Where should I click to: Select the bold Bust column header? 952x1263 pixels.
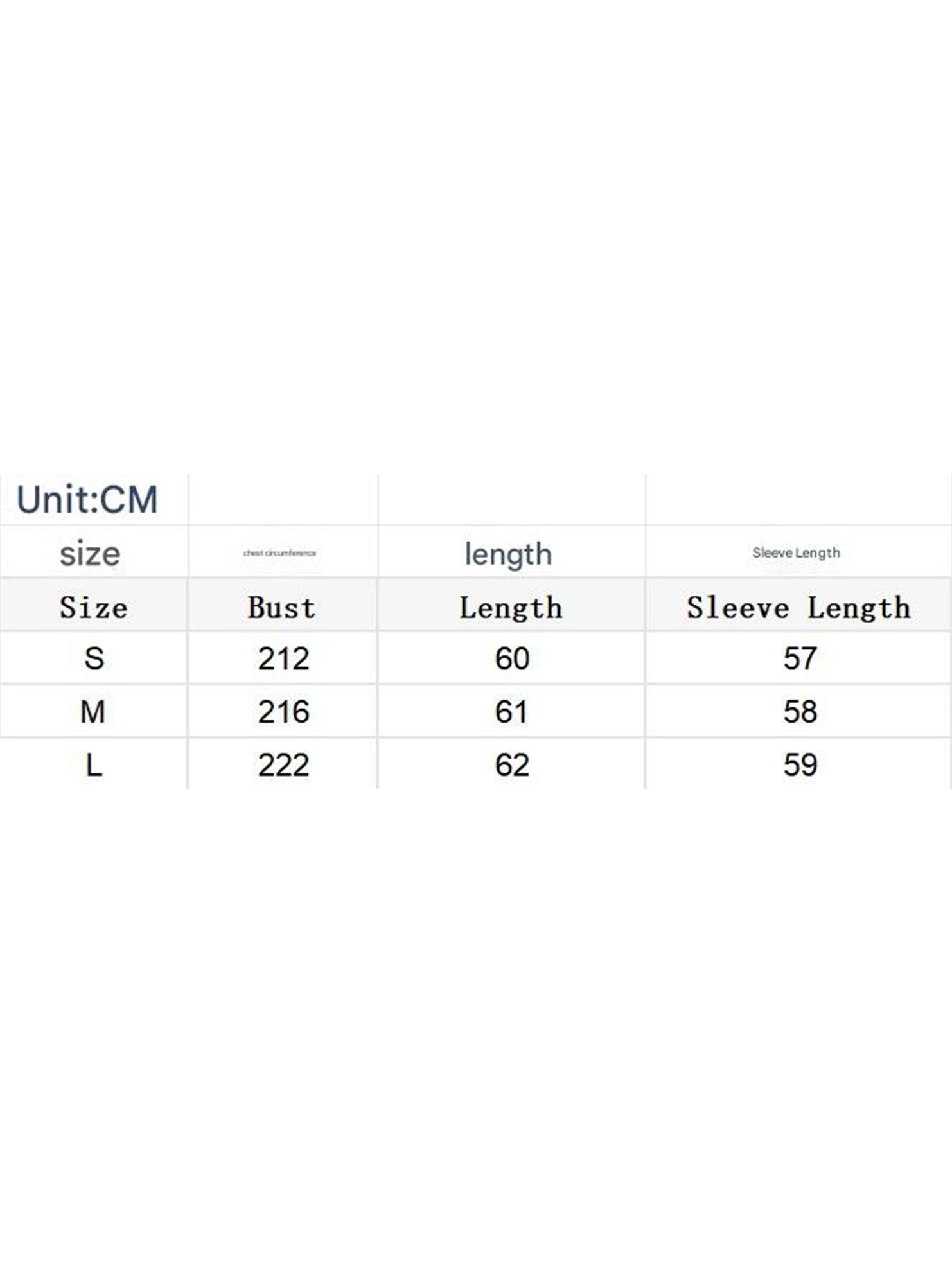282,607
